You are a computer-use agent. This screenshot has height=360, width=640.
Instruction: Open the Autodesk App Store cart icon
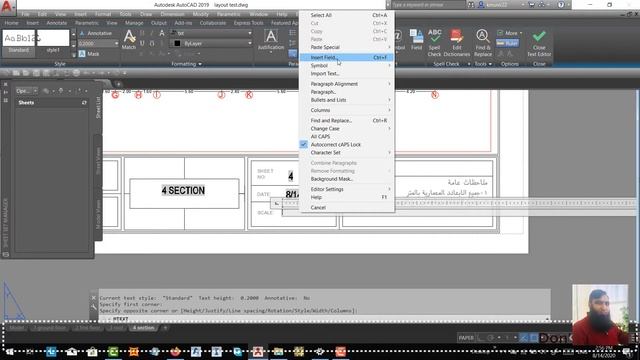[531, 5]
